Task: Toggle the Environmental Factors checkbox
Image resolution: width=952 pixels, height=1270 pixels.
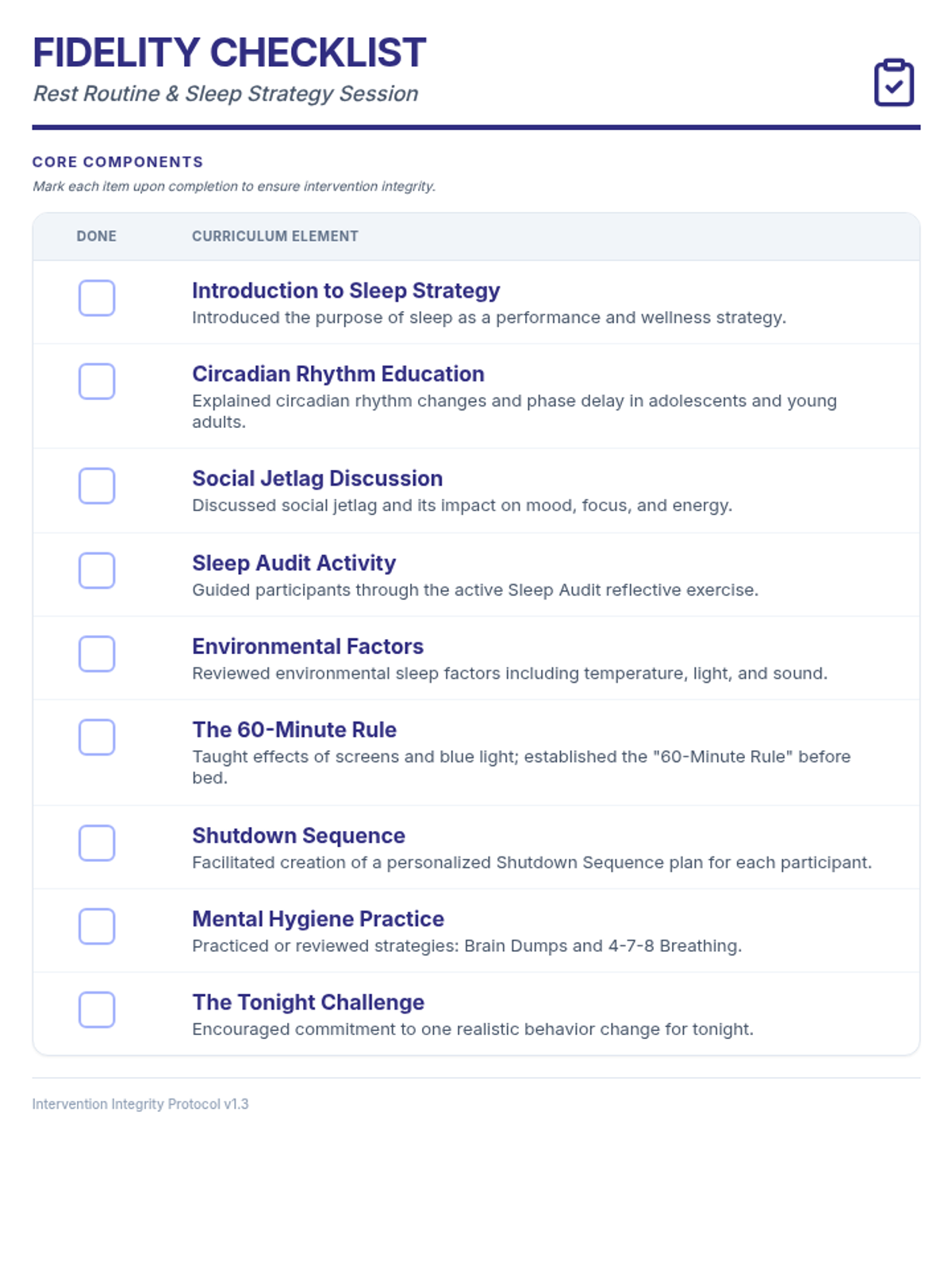Action: pyautogui.click(x=97, y=653)
